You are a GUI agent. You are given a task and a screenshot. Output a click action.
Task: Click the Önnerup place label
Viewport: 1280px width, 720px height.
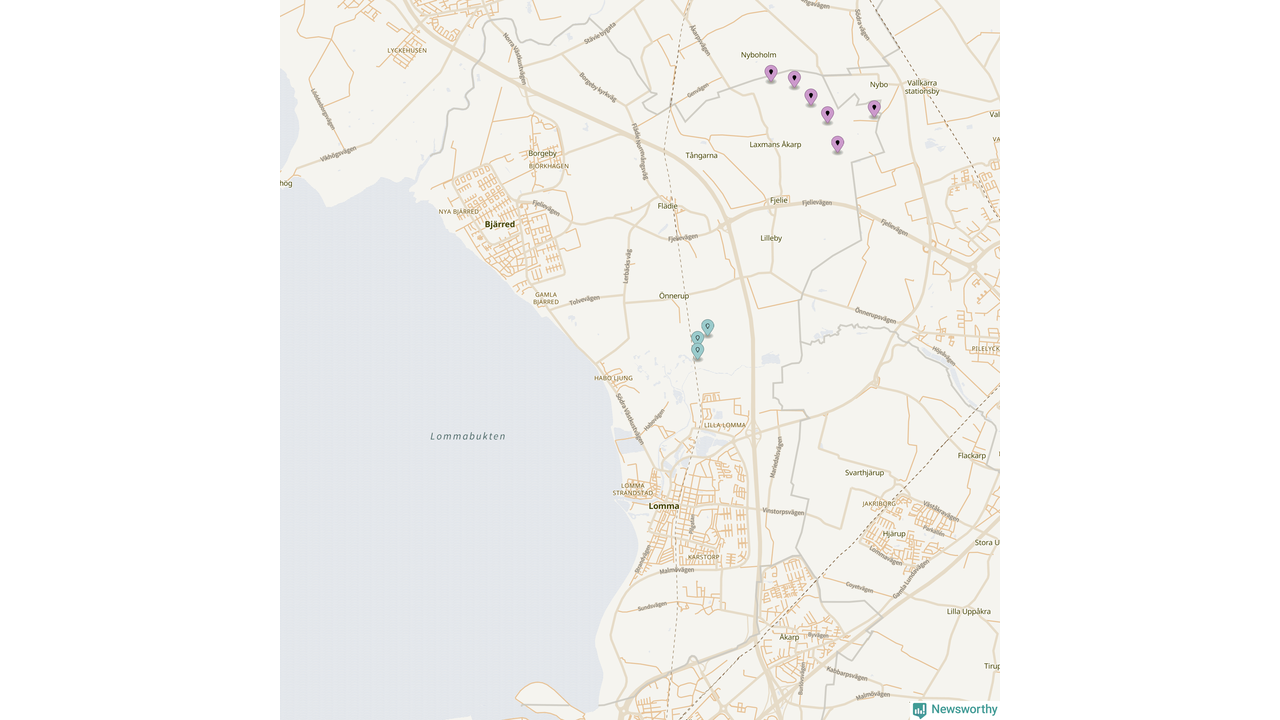click(x=674, y=296)
